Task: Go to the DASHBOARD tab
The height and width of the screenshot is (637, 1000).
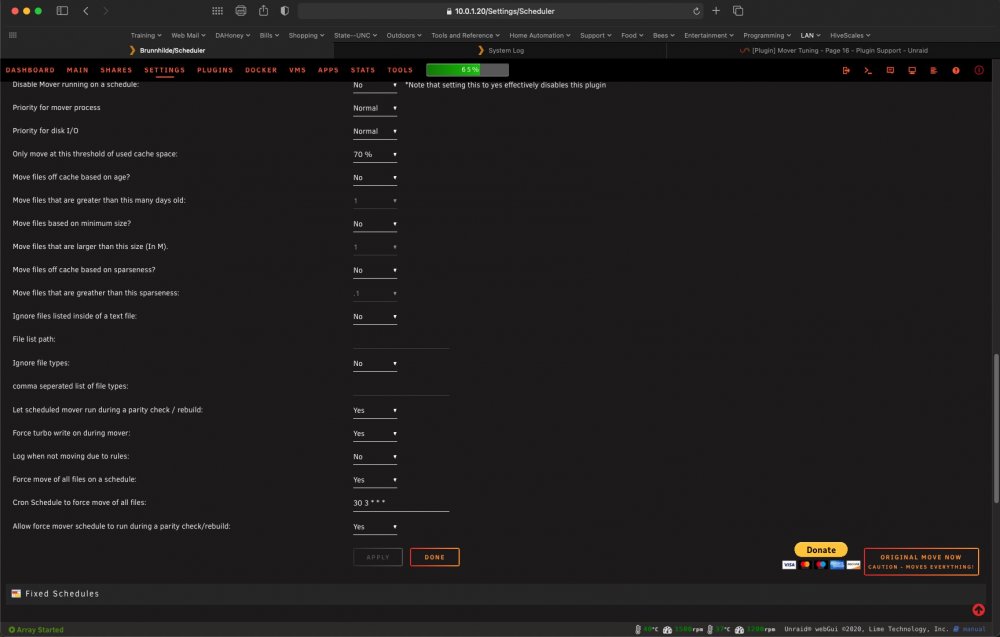Action: (30, 70)
